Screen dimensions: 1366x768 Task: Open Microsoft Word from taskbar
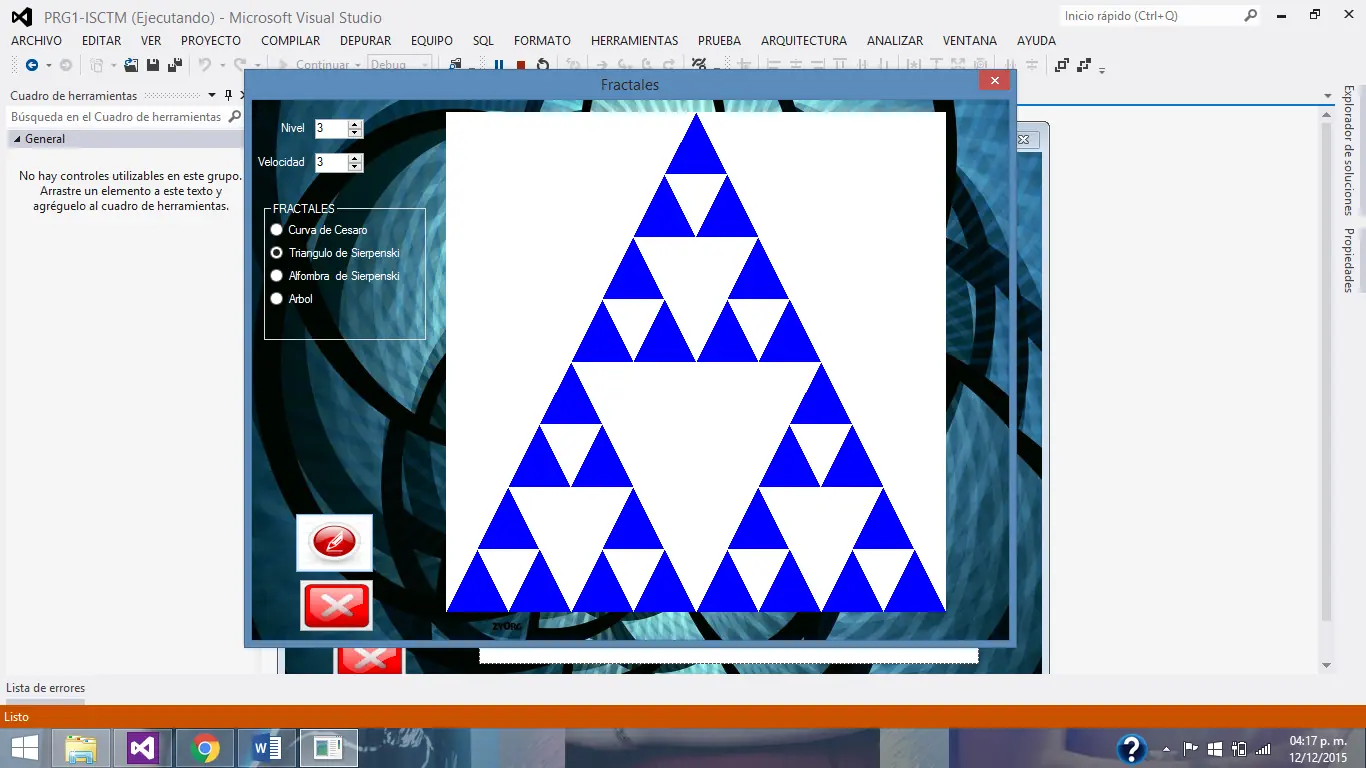tap(267, 748)
